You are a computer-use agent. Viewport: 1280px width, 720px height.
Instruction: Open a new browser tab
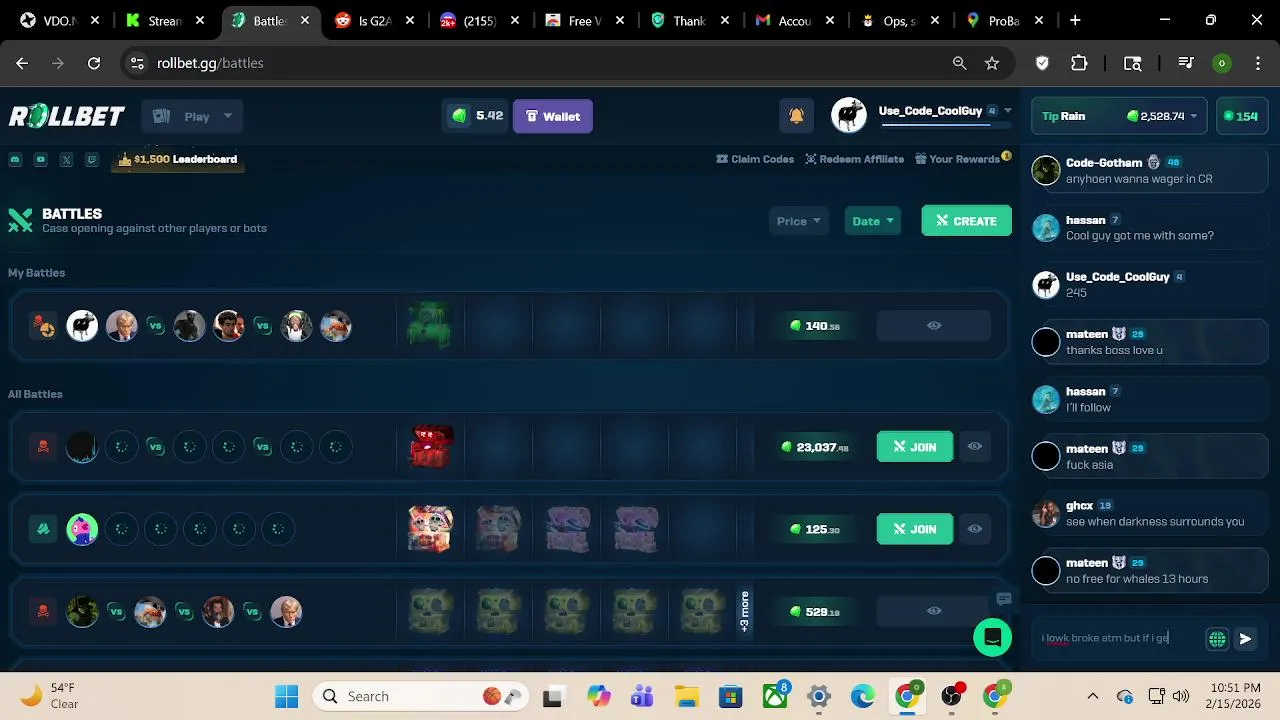pos(1075,20)
